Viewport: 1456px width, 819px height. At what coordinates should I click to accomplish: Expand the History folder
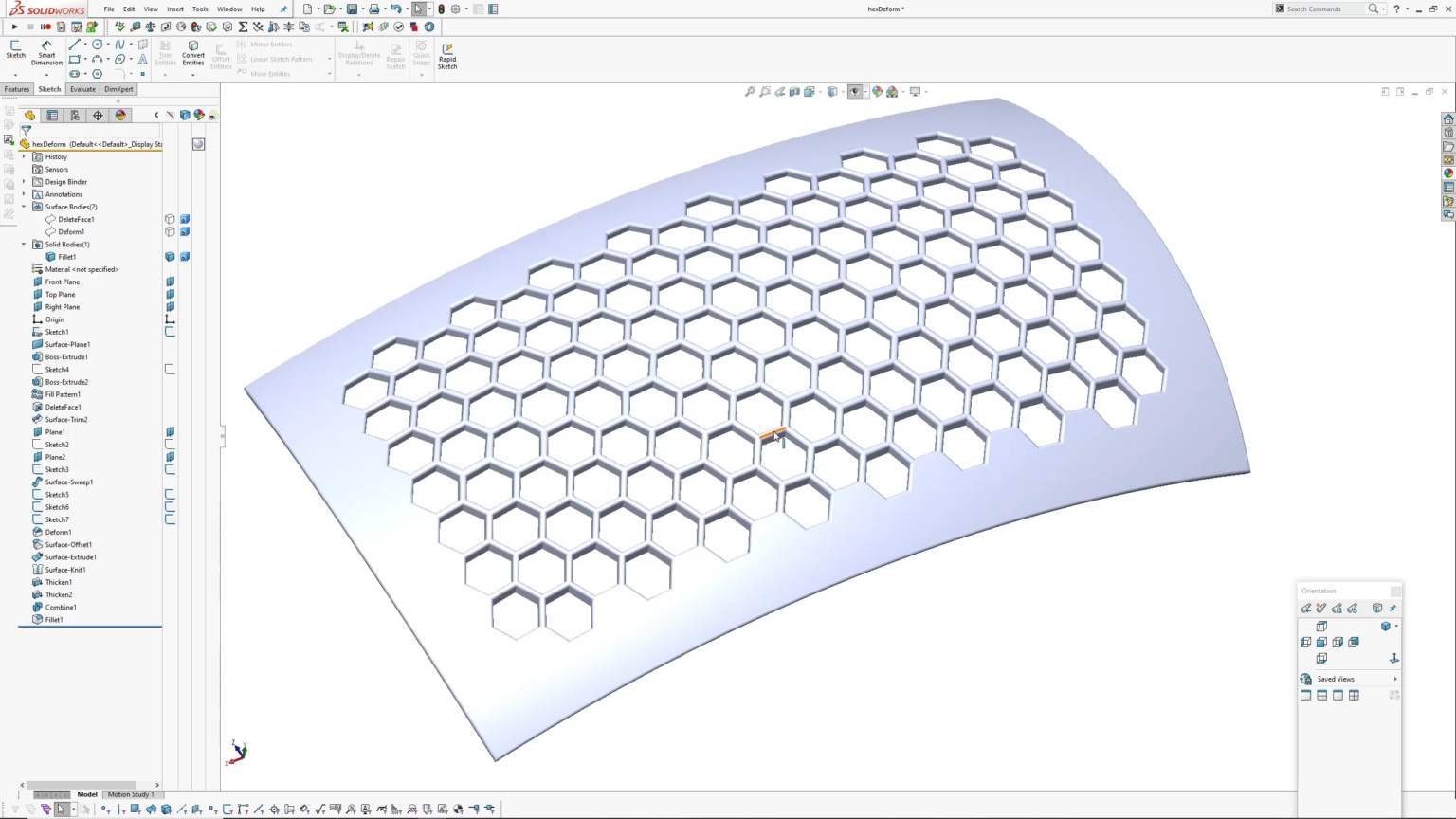point(24,156)
